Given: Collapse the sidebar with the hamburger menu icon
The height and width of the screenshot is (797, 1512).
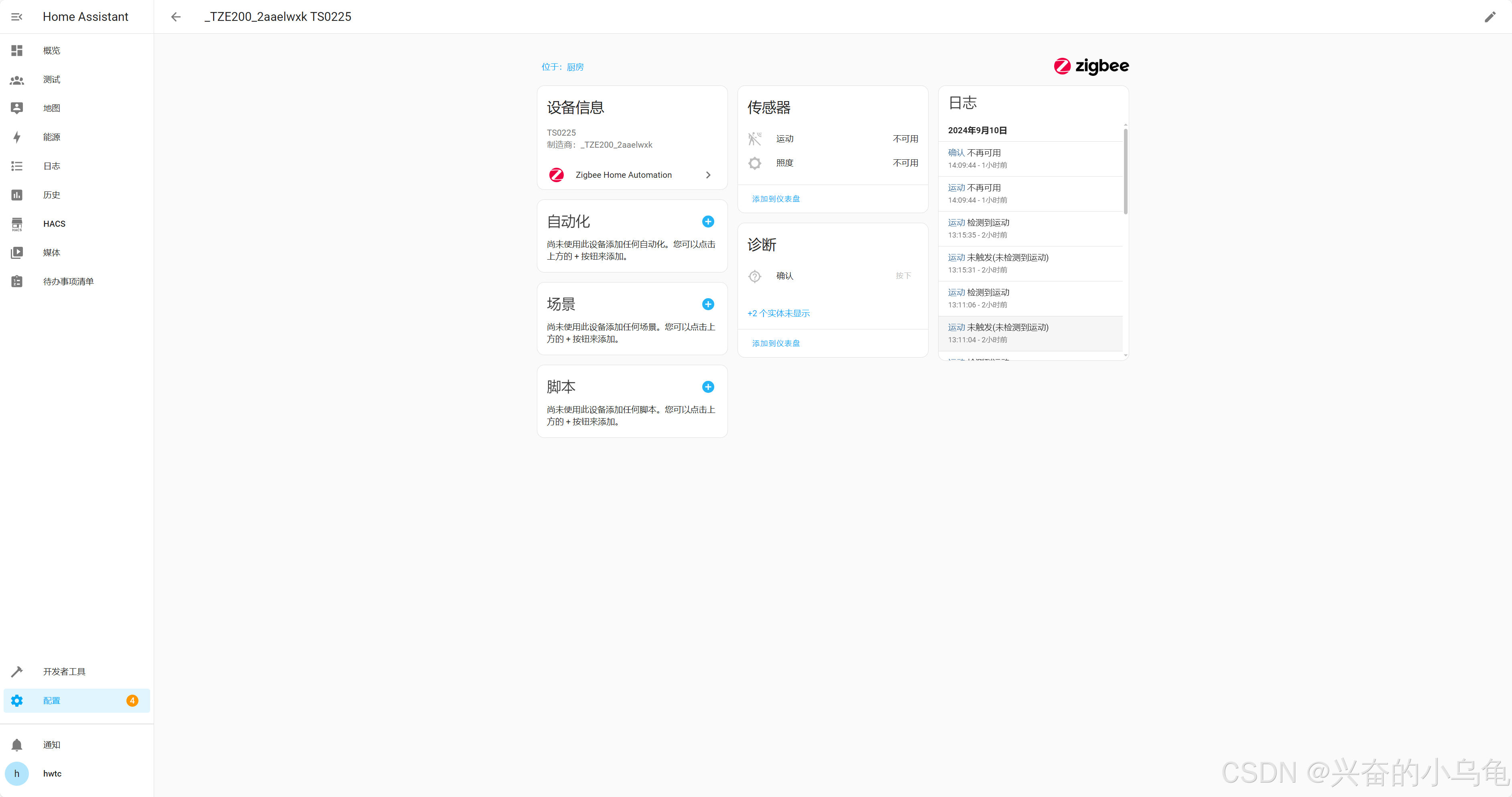Looking at the screenshot, I should tap(17, 17).
